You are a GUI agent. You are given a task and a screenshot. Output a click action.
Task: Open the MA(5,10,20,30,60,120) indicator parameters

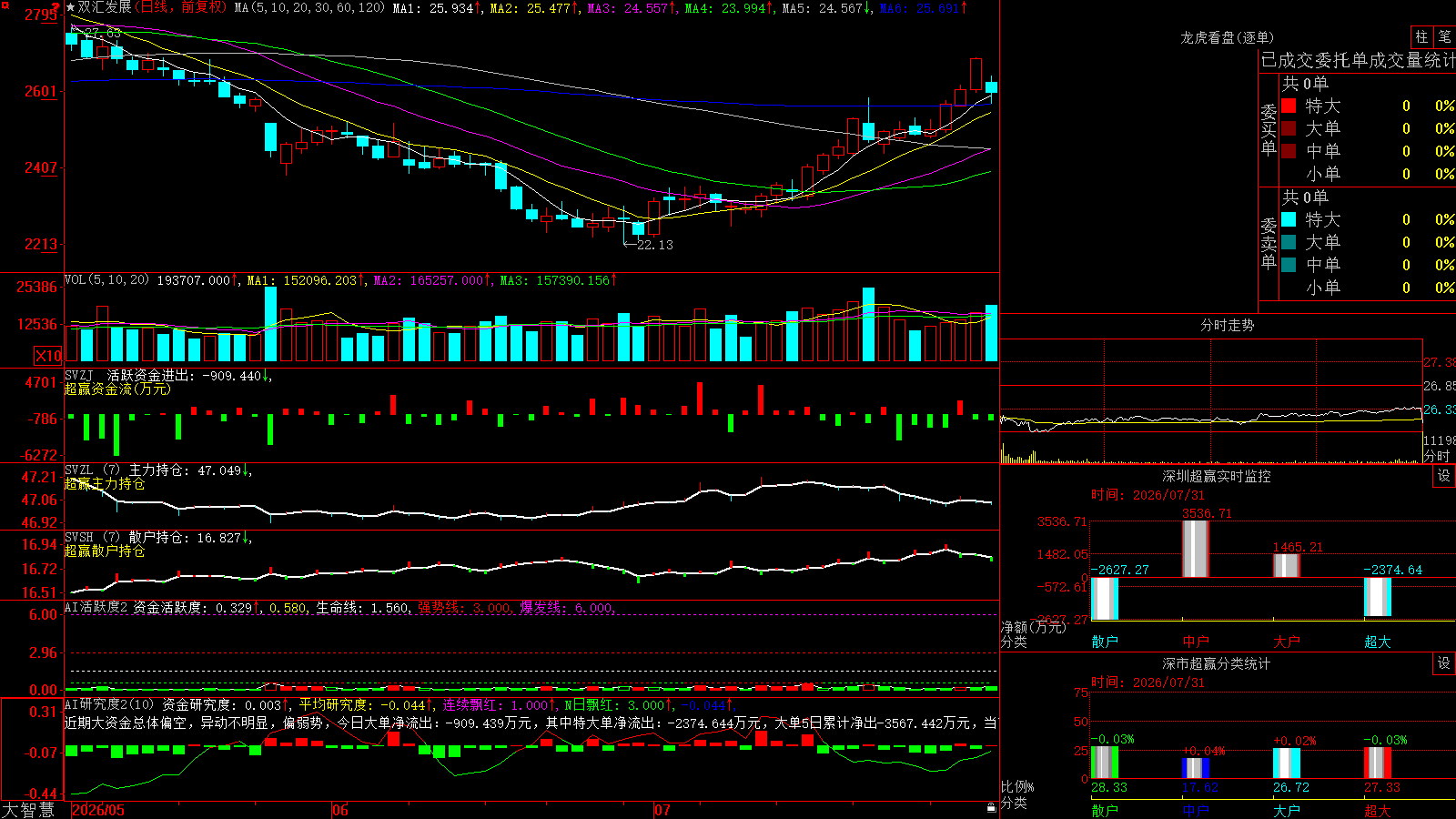point(309,7)
